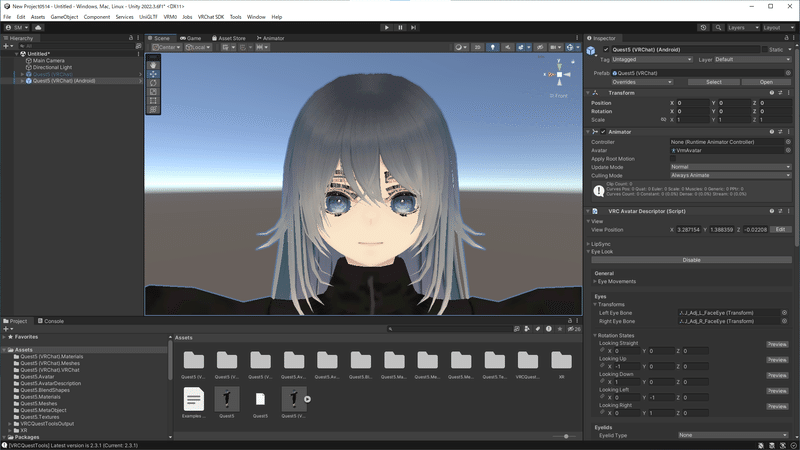Open the Center pivot mode dropdown
The width and height of the screenshot is (800, 450).
click(x=166, y=47)
